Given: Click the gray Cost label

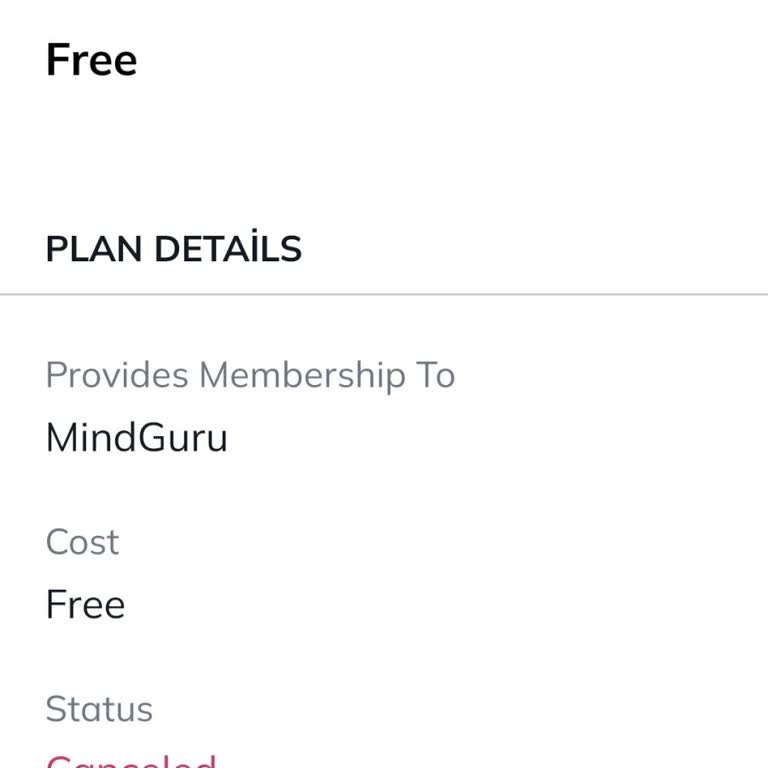Looking at the screenshot, I should tap(82, 542).
